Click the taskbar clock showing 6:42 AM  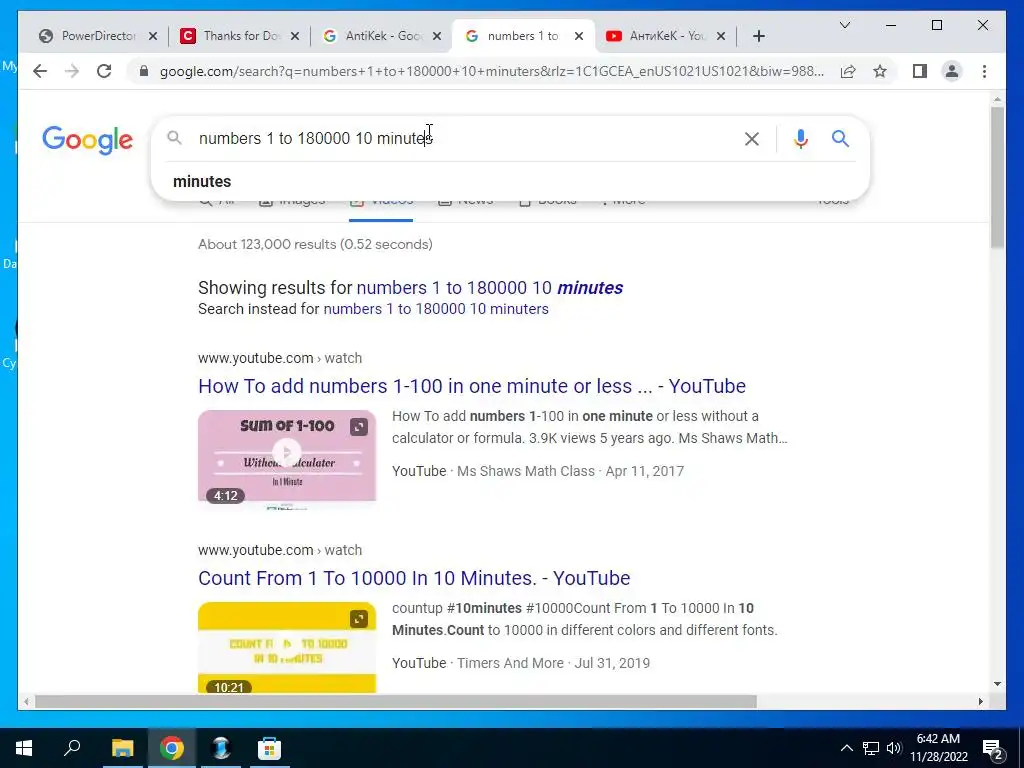coord(938,748)
